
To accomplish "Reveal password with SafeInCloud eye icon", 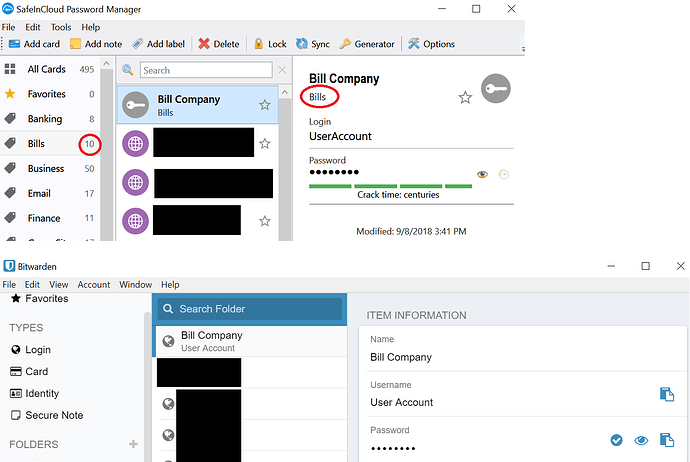I will 482,175.
